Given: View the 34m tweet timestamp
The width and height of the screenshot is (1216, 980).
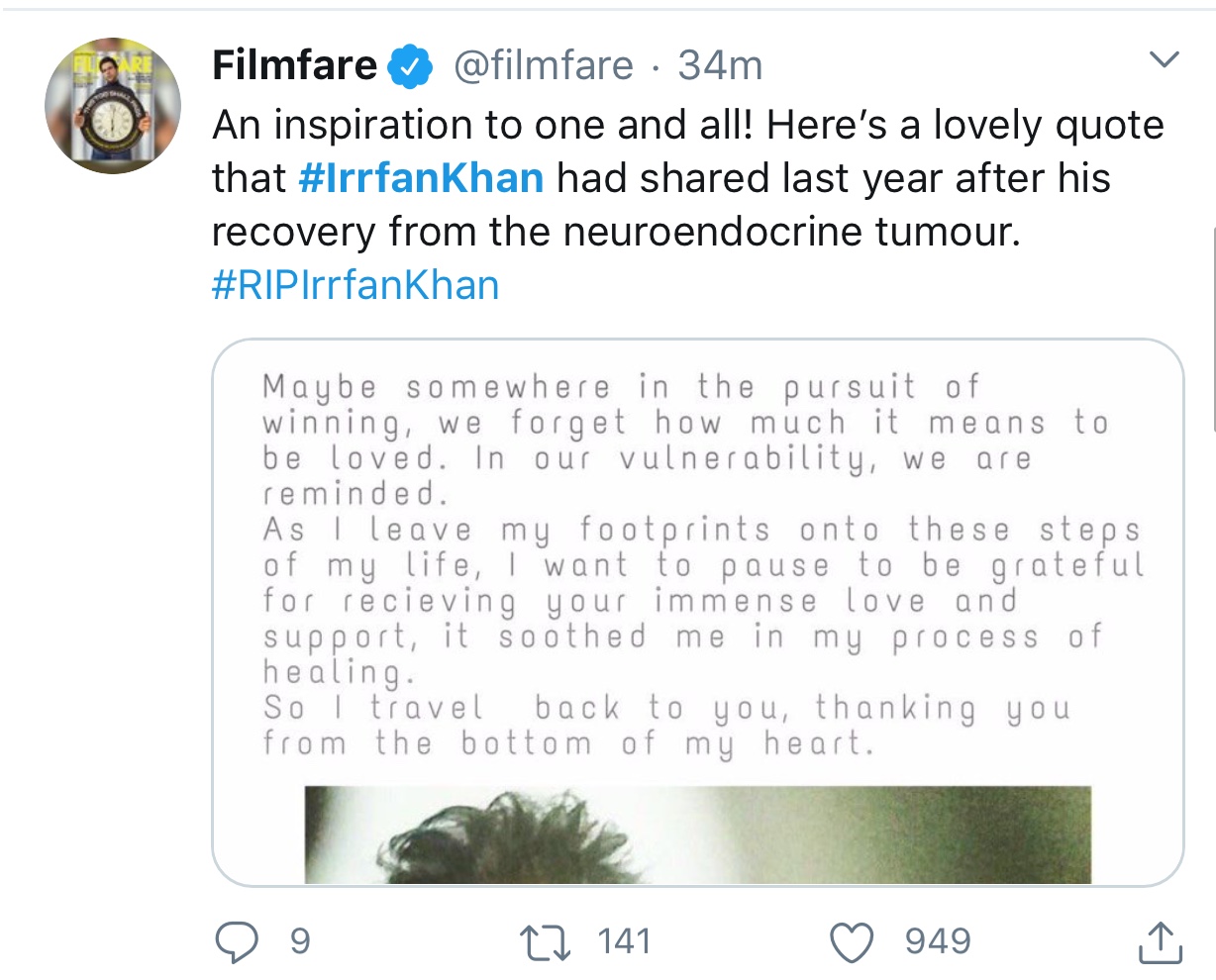Looking at the screenshot, I should click(720, 66).
